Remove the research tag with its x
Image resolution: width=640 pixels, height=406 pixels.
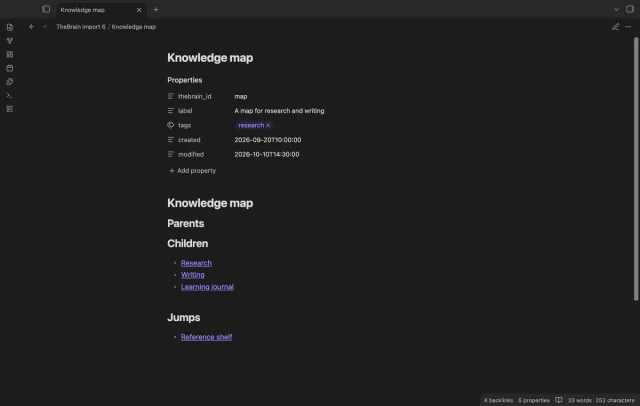[268, 125]
